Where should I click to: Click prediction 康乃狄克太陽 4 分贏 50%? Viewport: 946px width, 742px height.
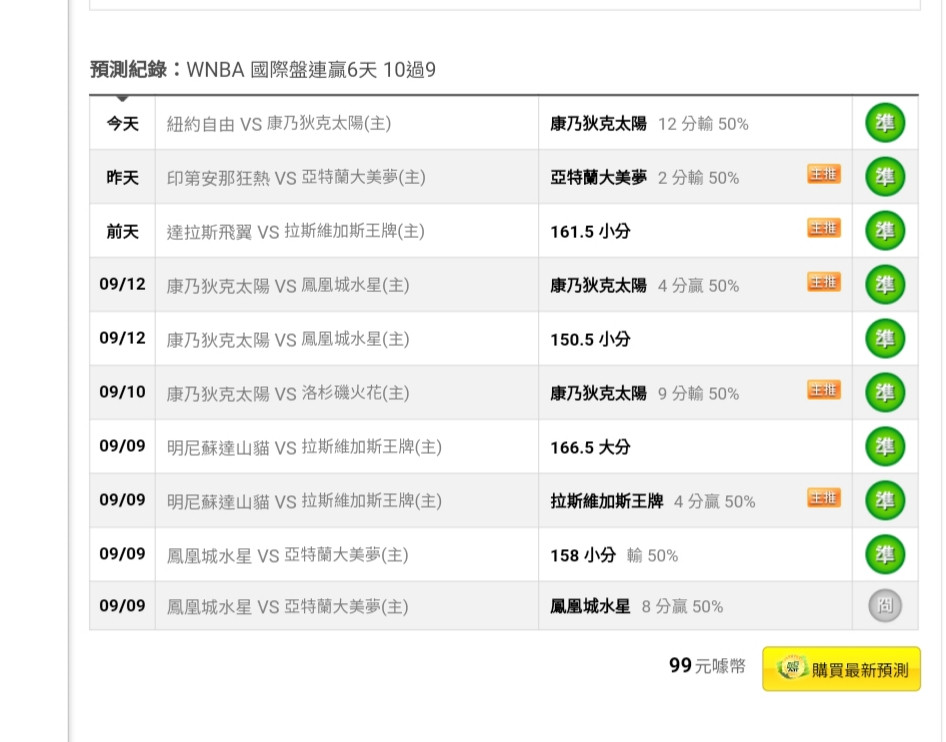tap(644, 285)
